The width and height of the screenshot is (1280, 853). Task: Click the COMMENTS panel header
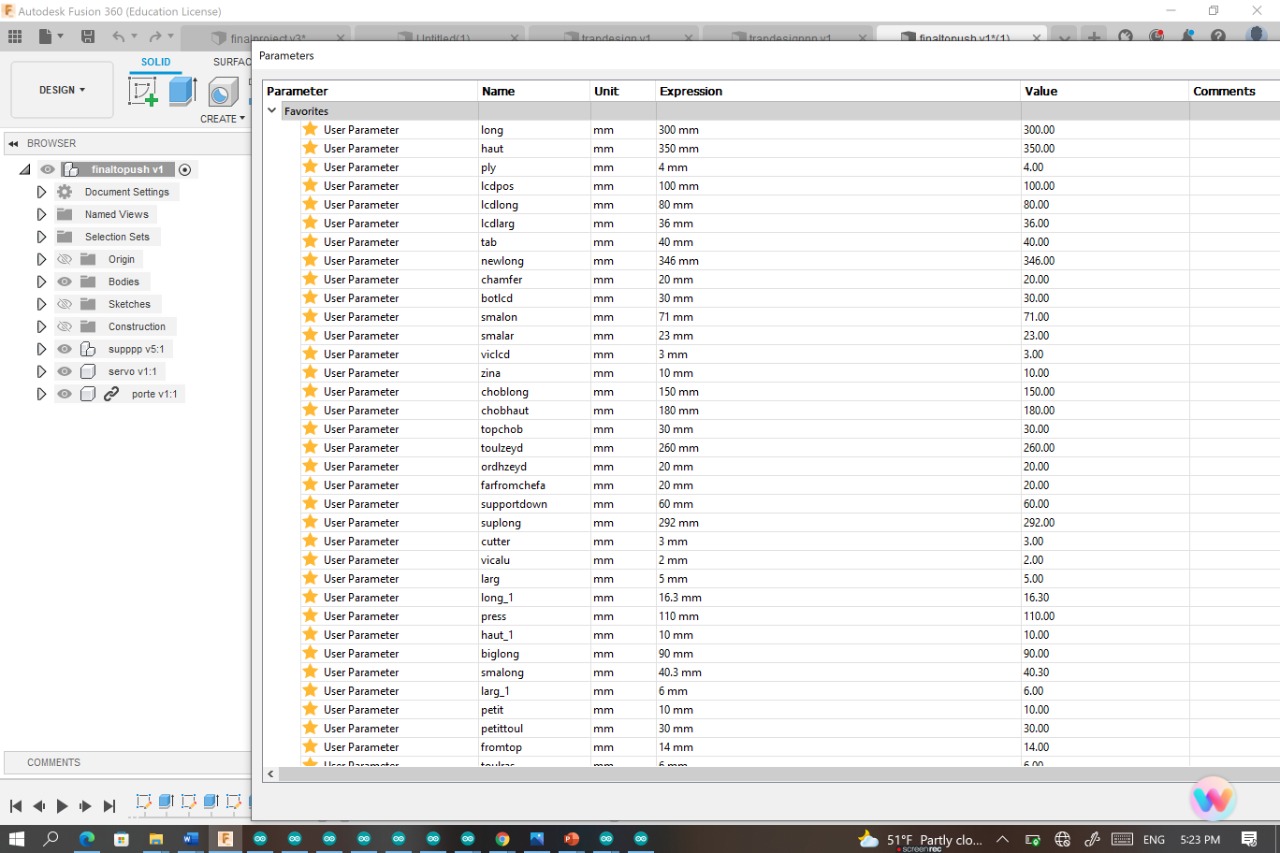point(126,762)
